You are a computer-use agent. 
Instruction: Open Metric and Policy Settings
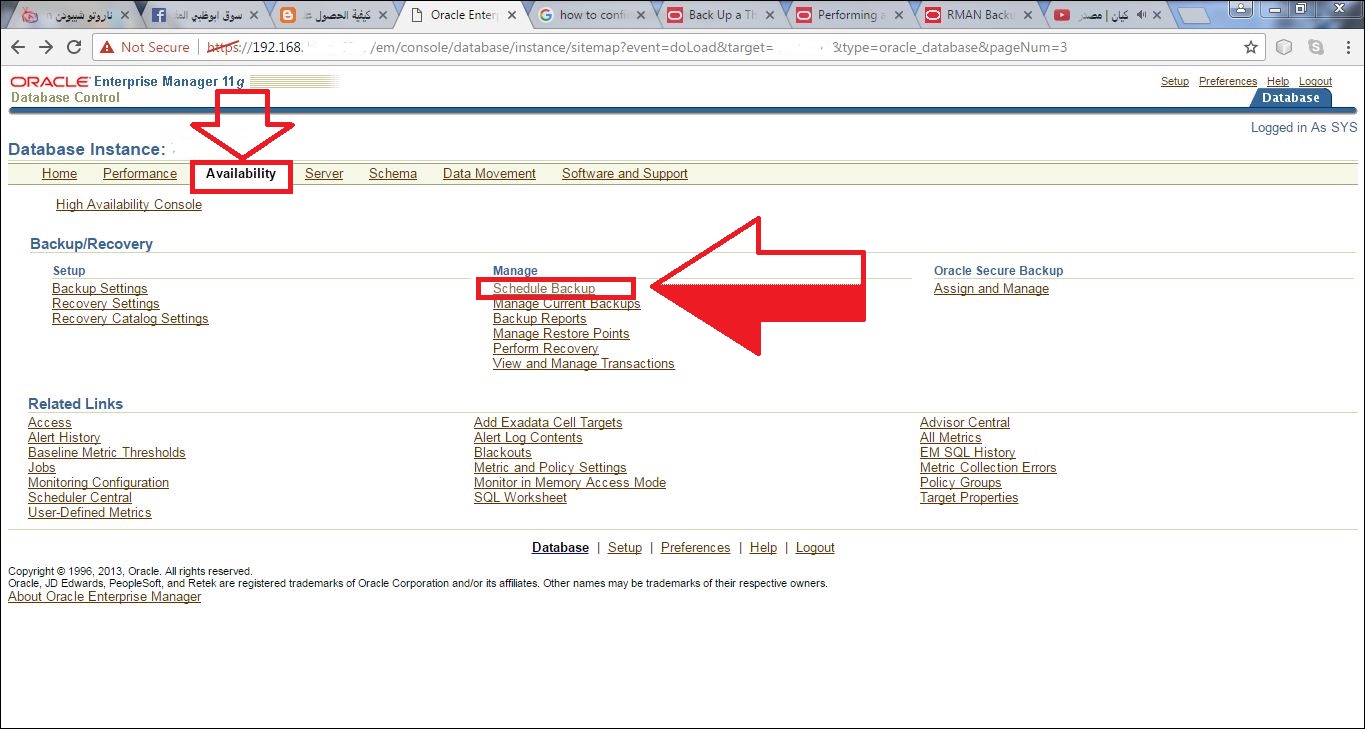click(x=550, y=468)
